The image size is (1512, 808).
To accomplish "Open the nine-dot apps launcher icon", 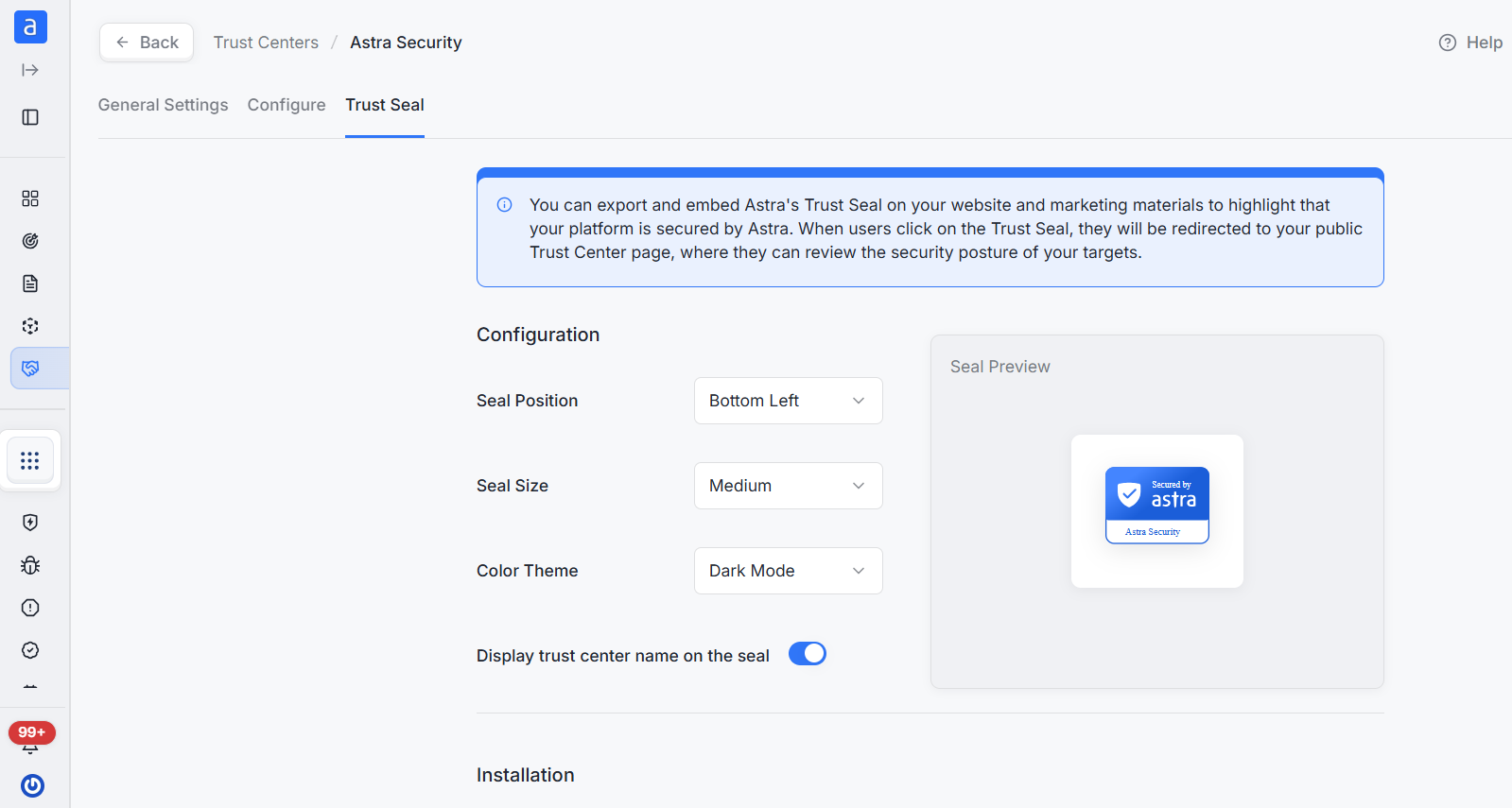I will click(x=30, y=460).
